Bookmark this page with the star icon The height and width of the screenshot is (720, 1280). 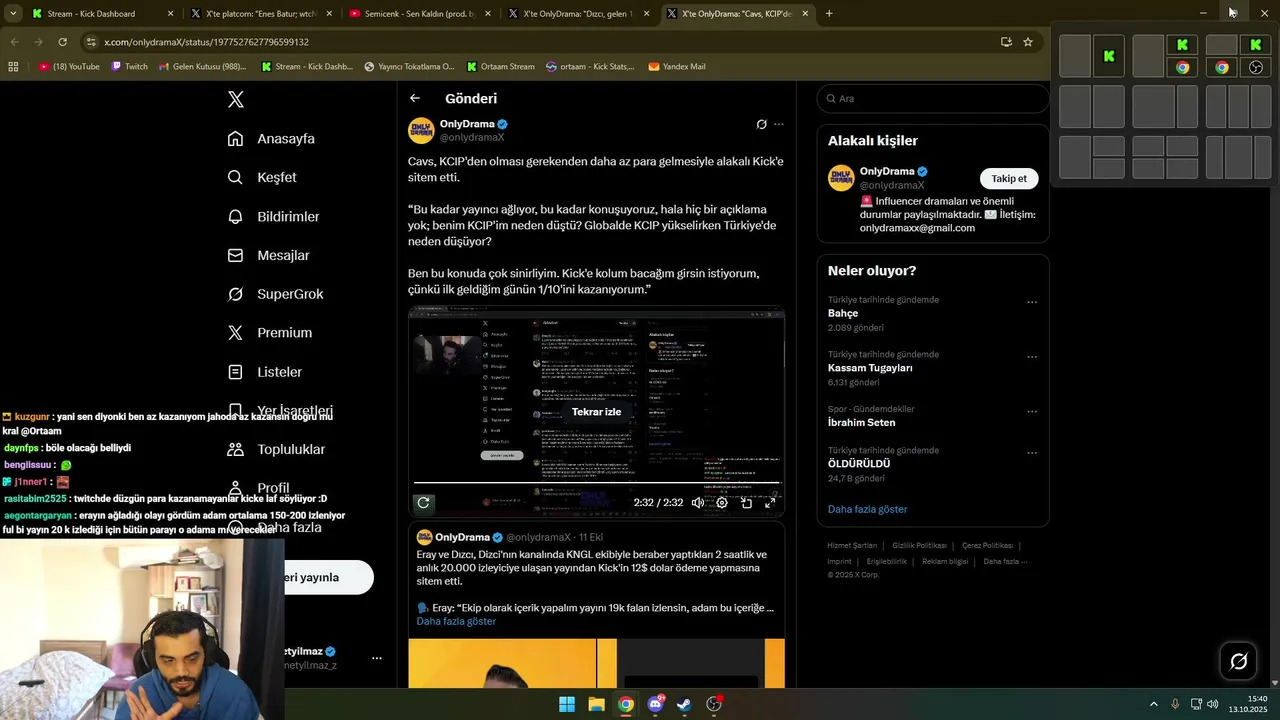1028,42
